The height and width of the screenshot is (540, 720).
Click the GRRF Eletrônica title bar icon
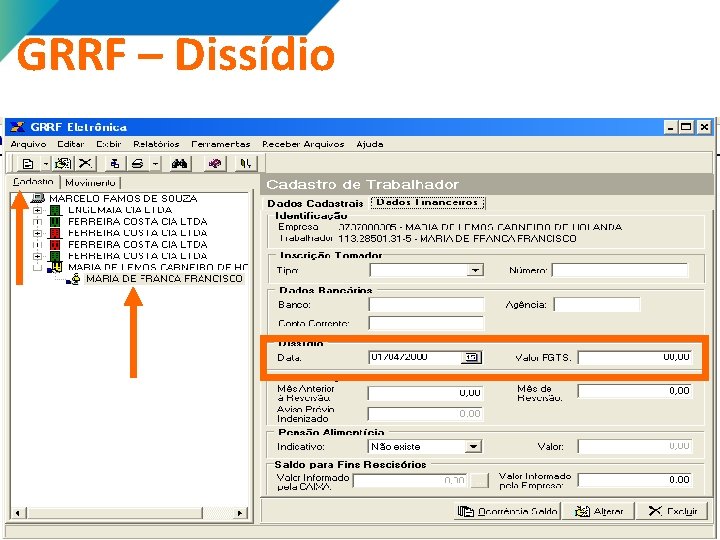pos(17,127)
